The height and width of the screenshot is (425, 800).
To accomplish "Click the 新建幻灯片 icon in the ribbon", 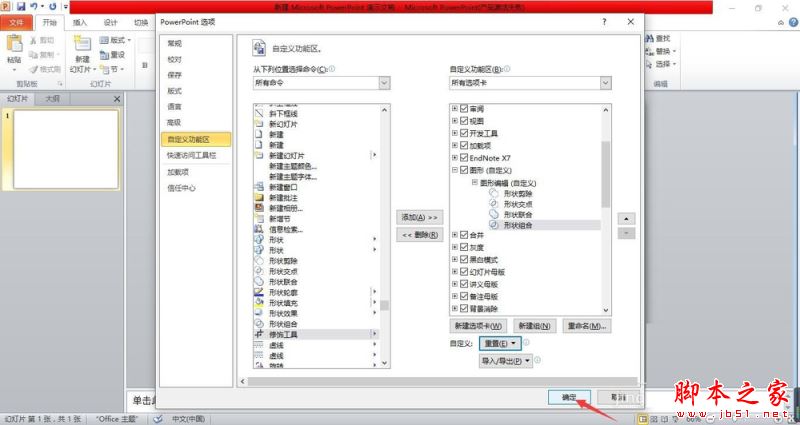I will (x=82, y=44).
